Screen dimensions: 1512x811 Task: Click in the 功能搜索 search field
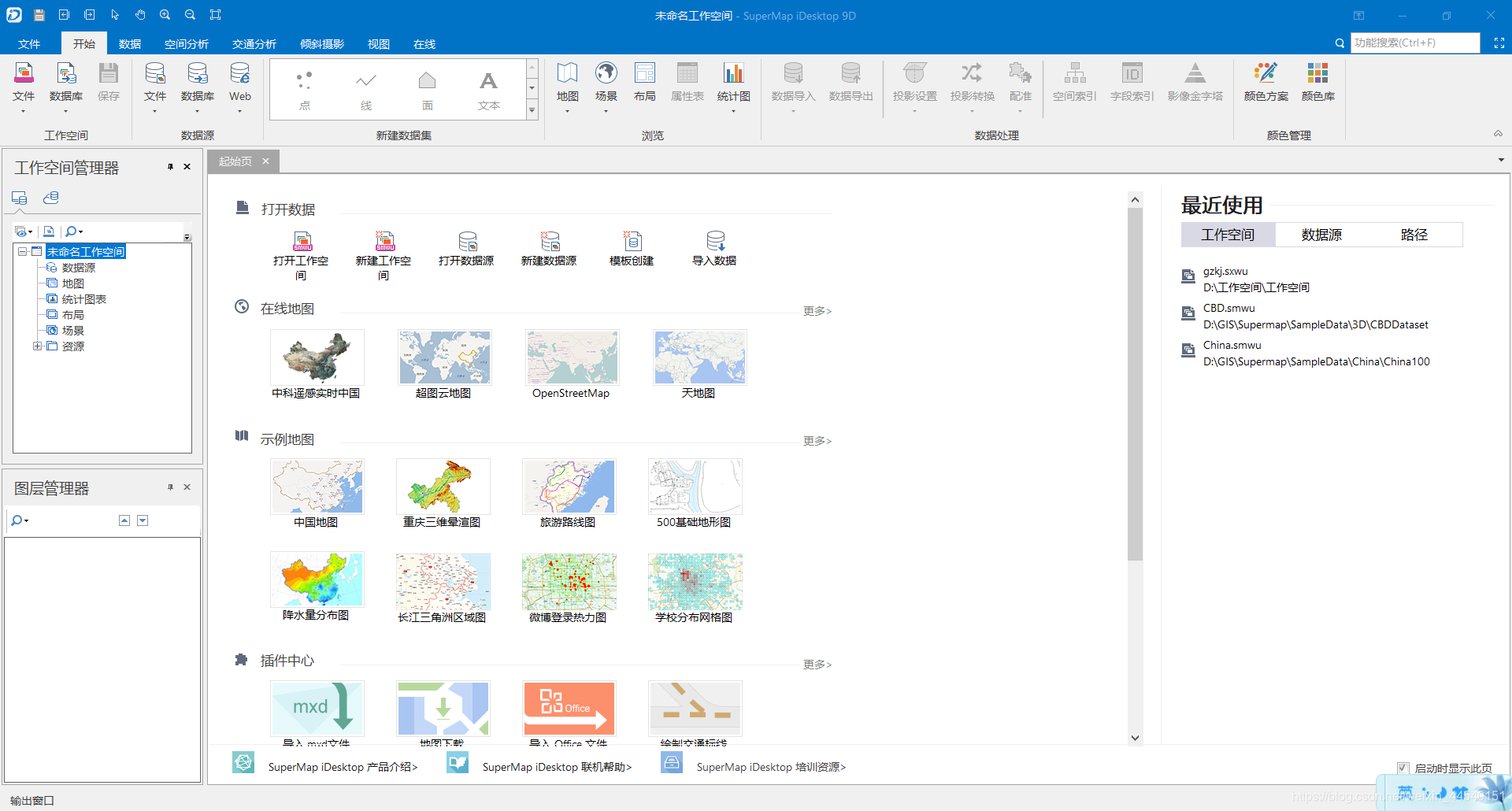point(1415,43)
